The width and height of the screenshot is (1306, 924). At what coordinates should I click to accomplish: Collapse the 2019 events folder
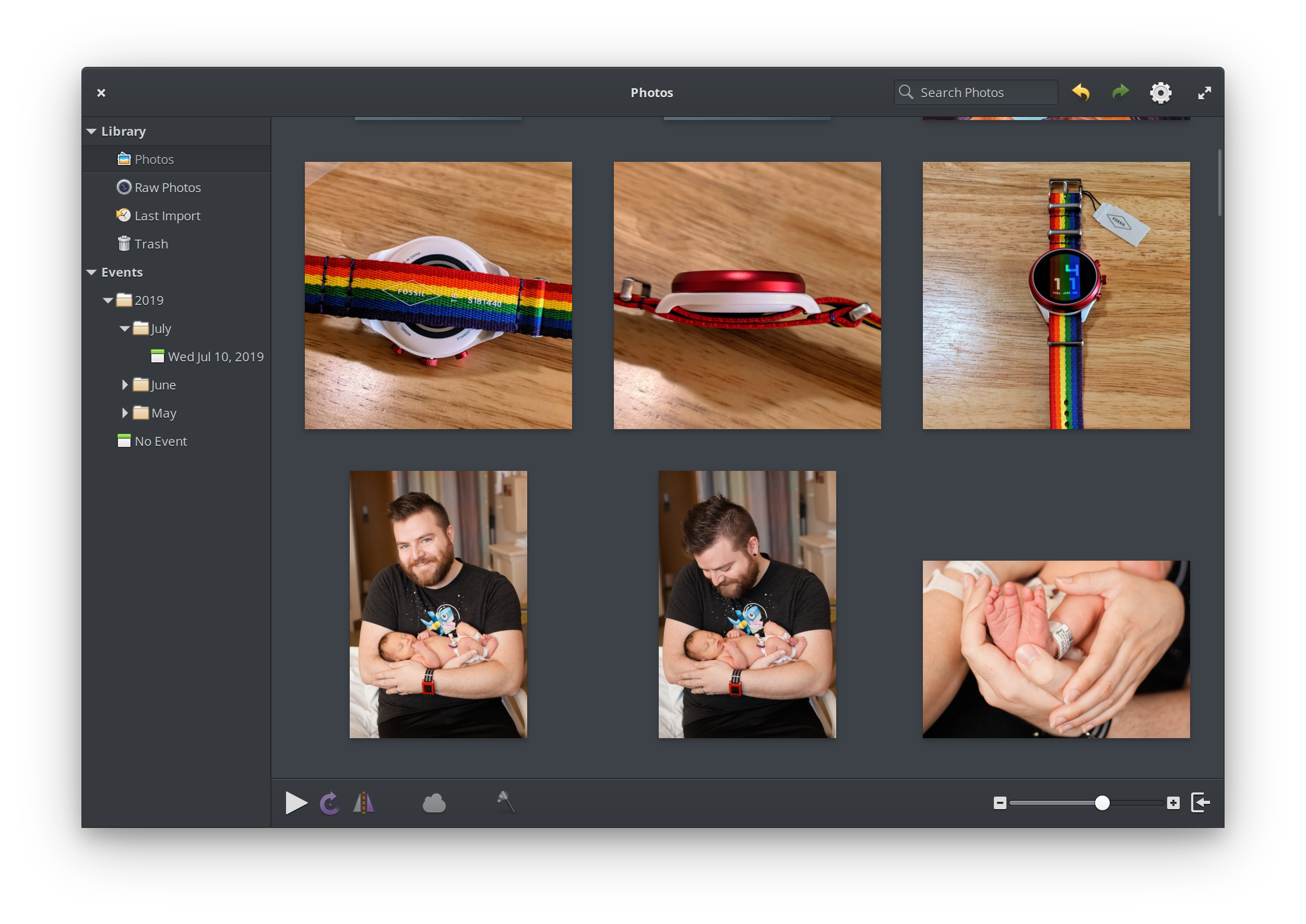click(108, 300)
